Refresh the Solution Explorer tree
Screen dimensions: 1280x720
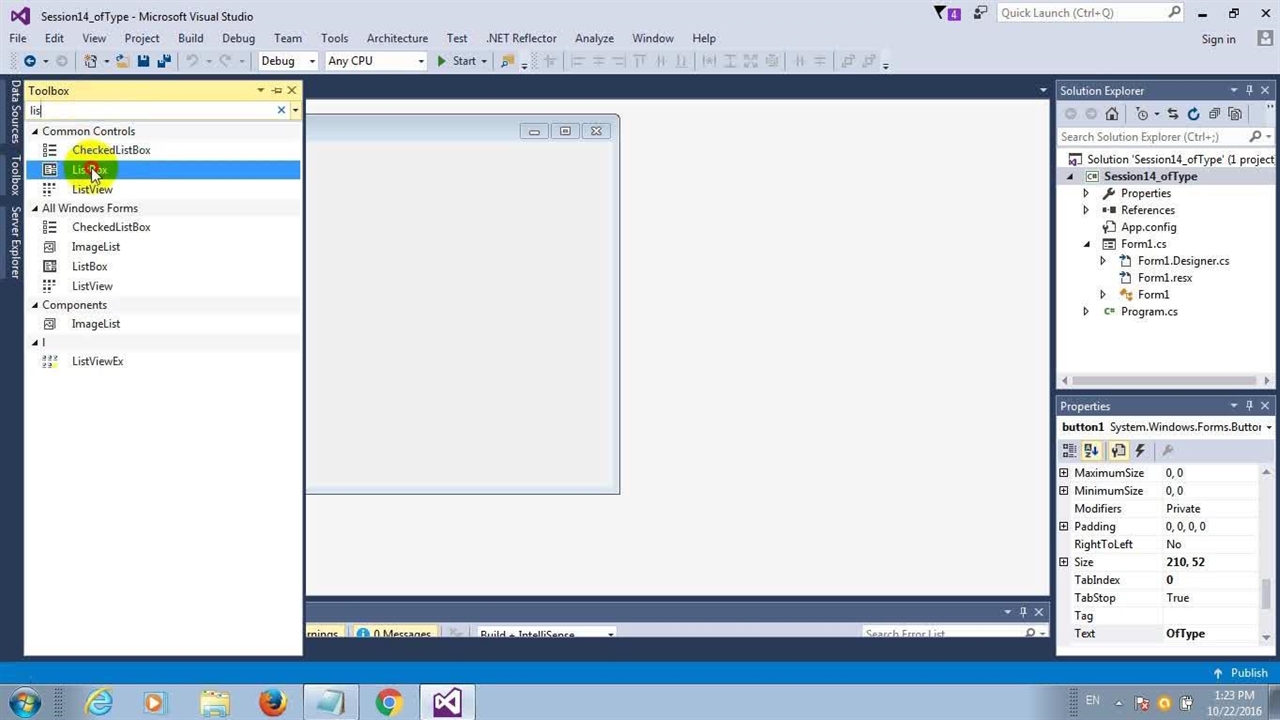point(1193,114)
